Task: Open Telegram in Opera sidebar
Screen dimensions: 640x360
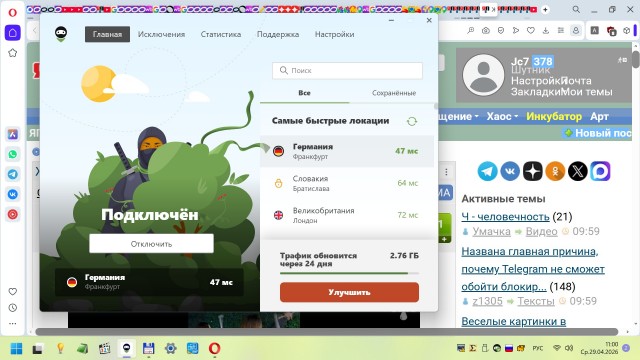Action: [x=13, y=174]
